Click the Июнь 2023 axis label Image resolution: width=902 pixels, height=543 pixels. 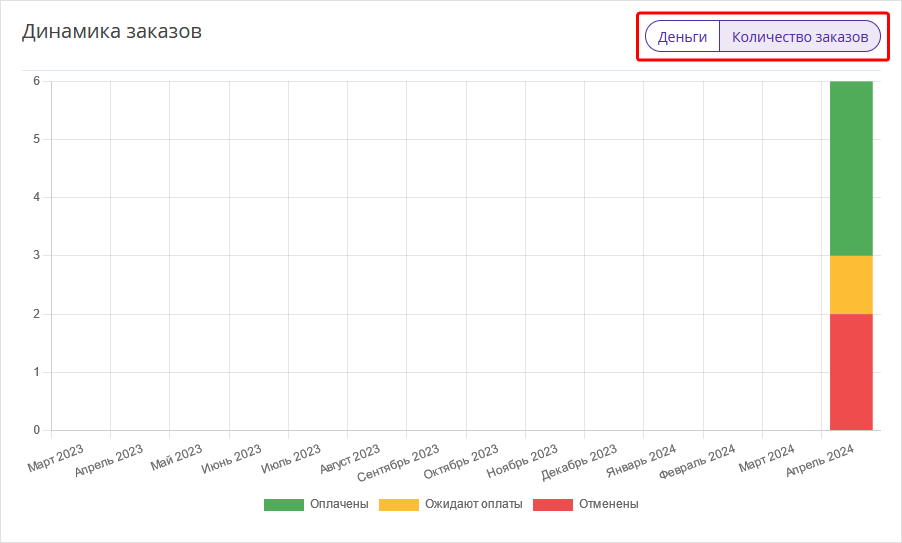[231, 459]
